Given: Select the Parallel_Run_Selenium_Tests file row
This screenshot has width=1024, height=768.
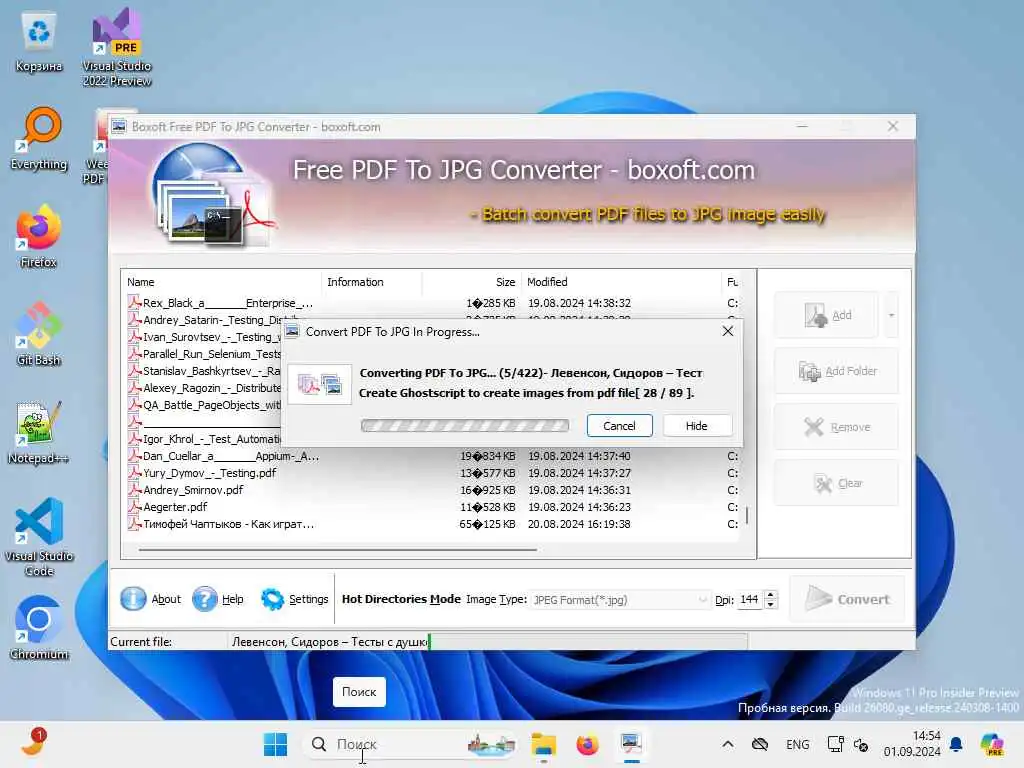Looking at the screenshot, I should [204, 354].
